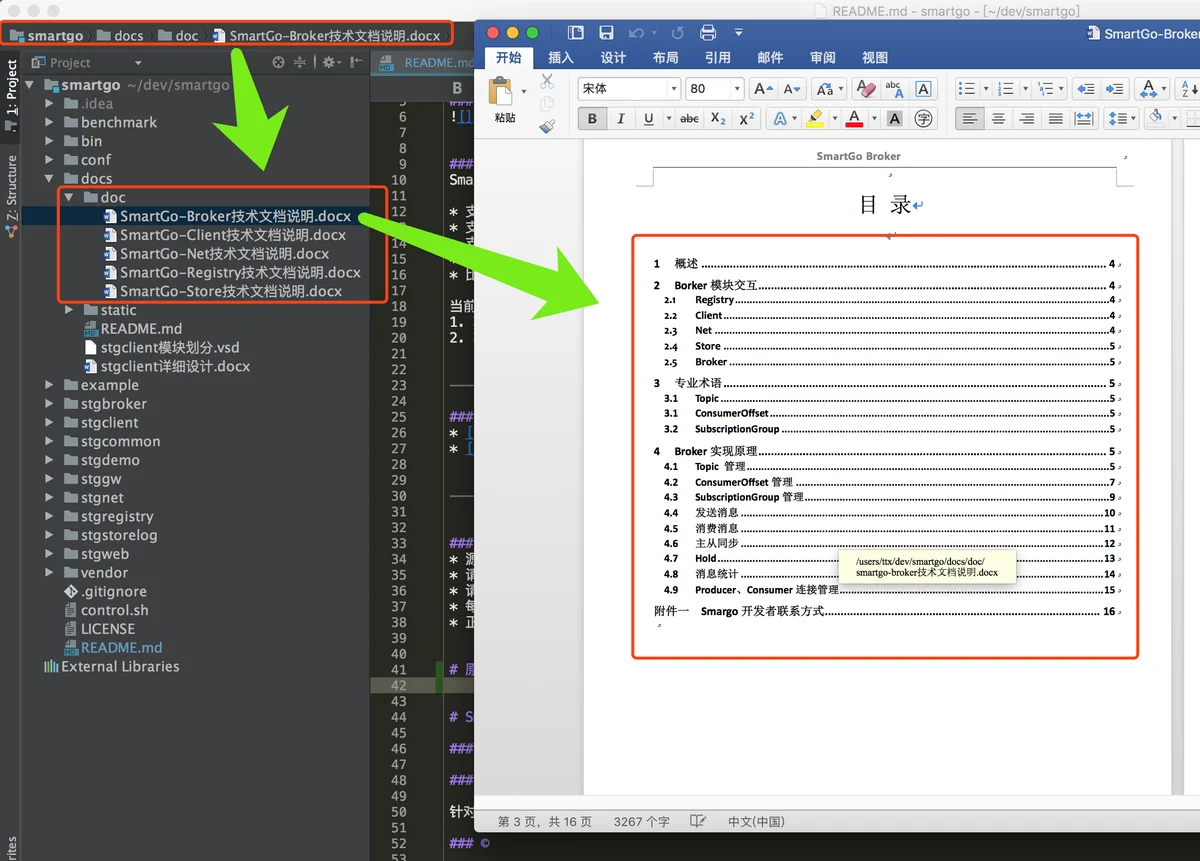This screenshot has height=861, width=1200.
Task: Apply superscript formatting in Word
Action: click(747, 119)
